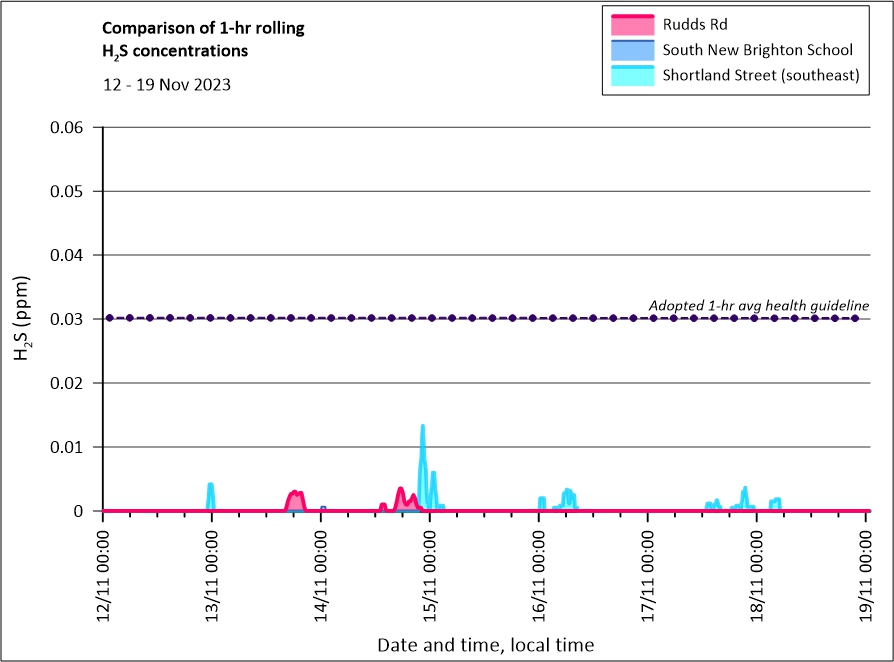Click the pink Rudds Rd legend swatch
Screen dimensions: 894x662
tap(631, 23)
